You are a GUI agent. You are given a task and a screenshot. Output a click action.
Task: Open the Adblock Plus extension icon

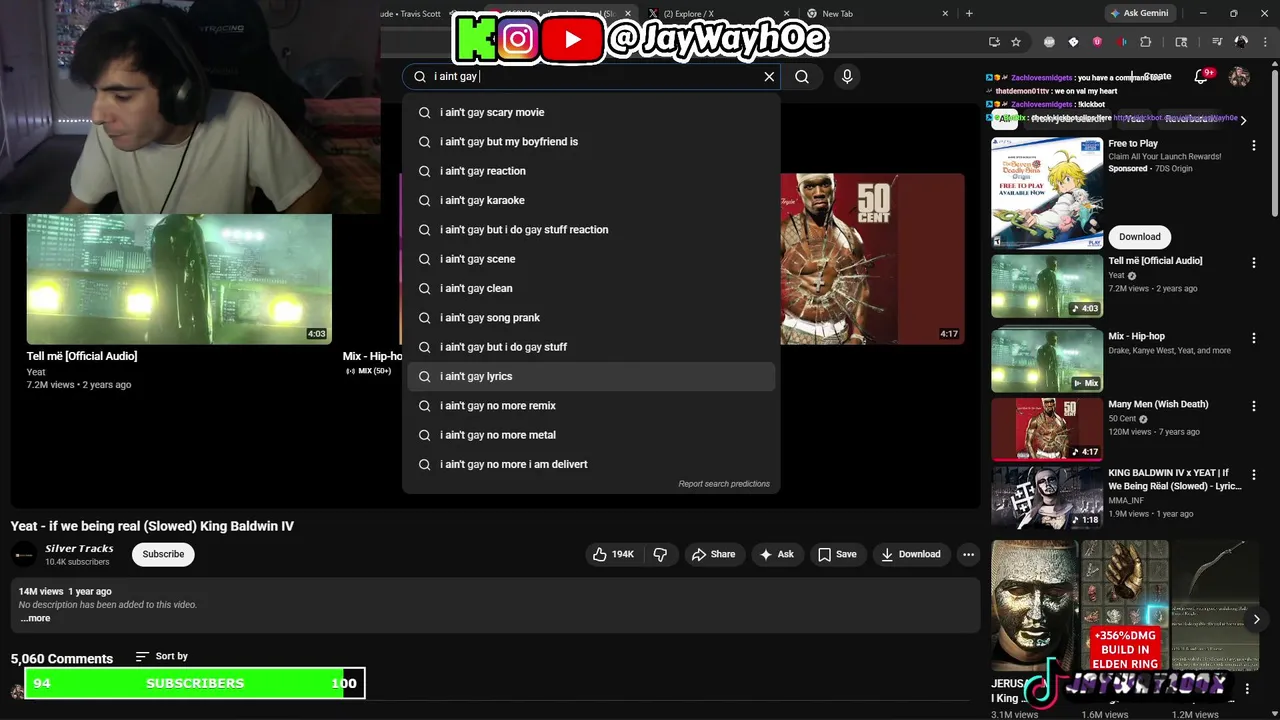coord(1048,42)
